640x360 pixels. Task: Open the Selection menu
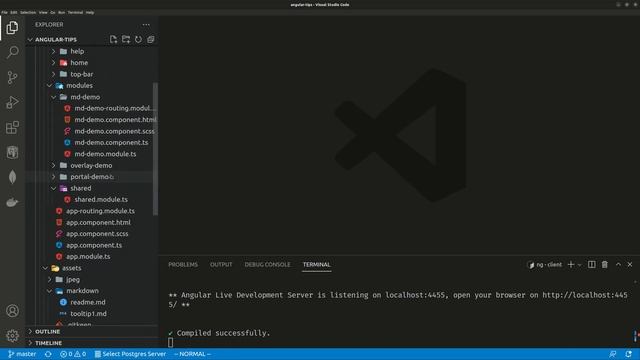(x=28, y=12)
